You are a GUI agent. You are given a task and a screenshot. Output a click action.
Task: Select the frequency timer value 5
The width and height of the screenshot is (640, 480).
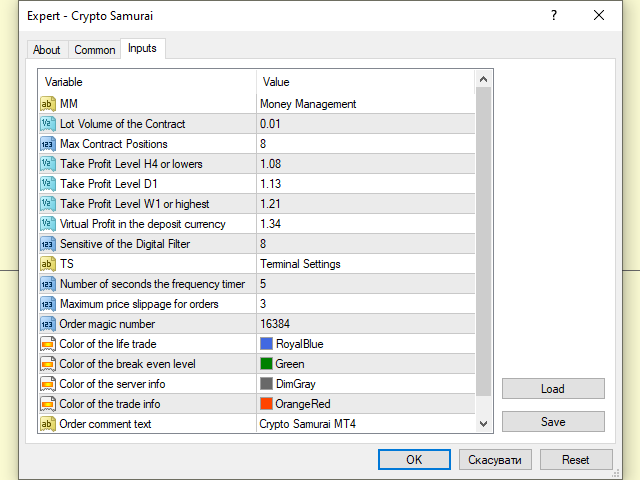click(x=263, y=284)
